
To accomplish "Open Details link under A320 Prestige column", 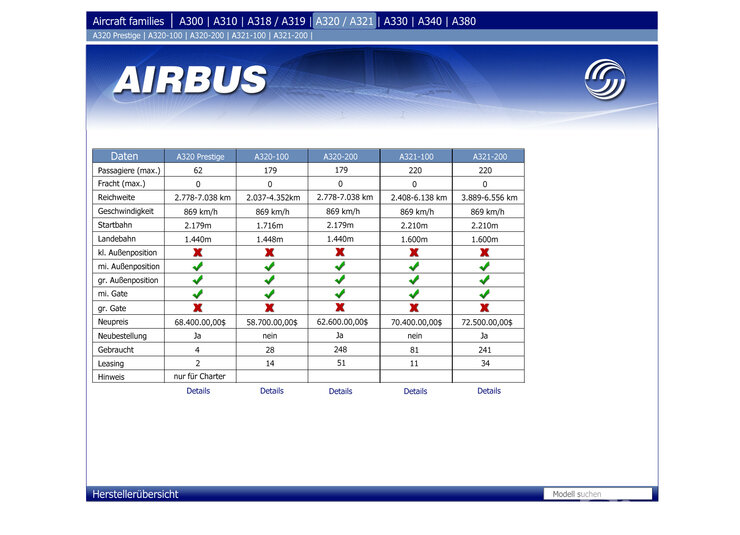I will (198, 391).
